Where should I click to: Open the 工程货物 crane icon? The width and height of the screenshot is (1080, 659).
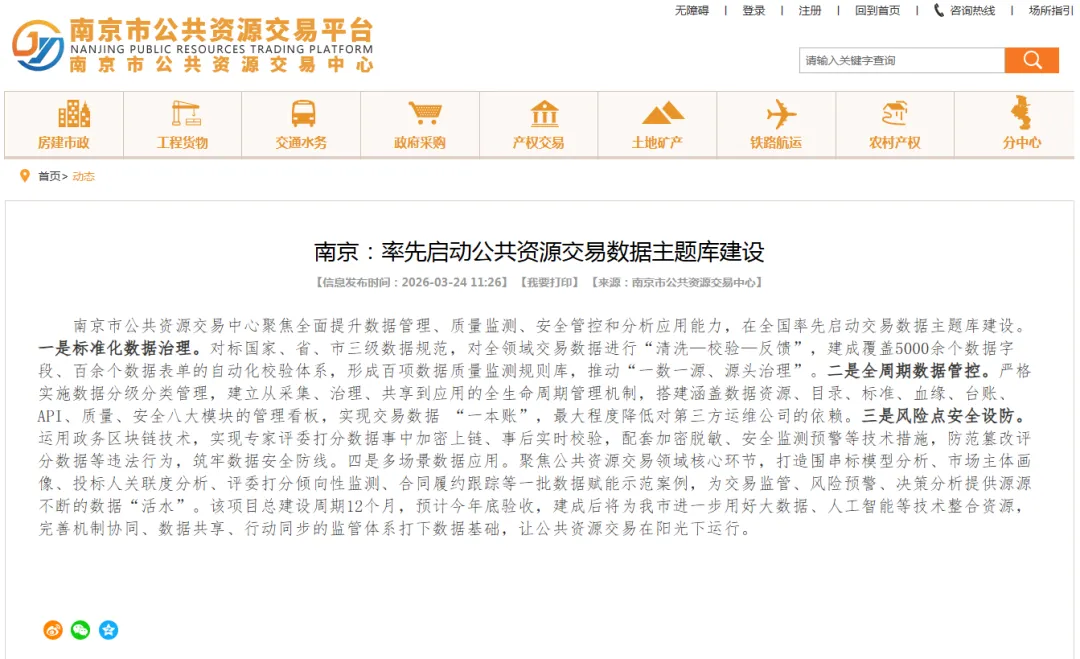click(186, 114)
